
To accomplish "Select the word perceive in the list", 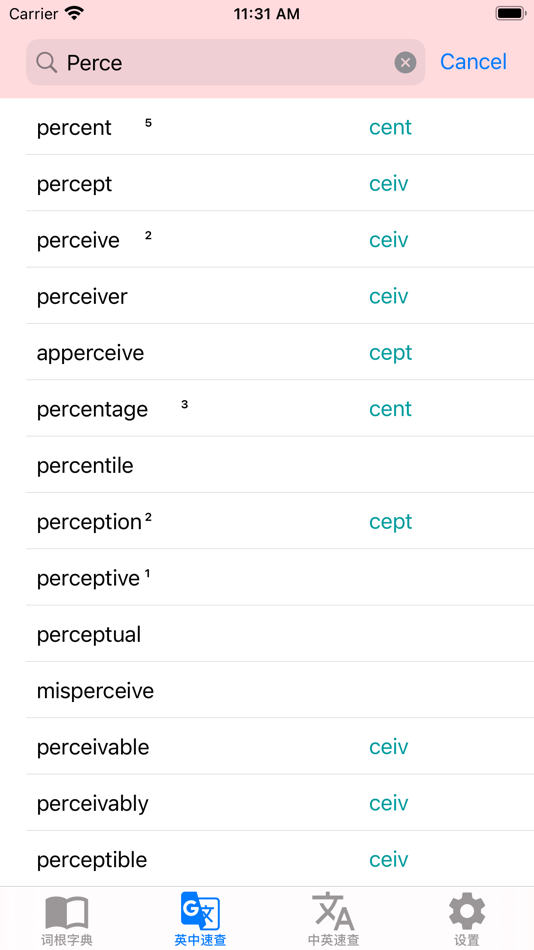I will pos(78,241).
